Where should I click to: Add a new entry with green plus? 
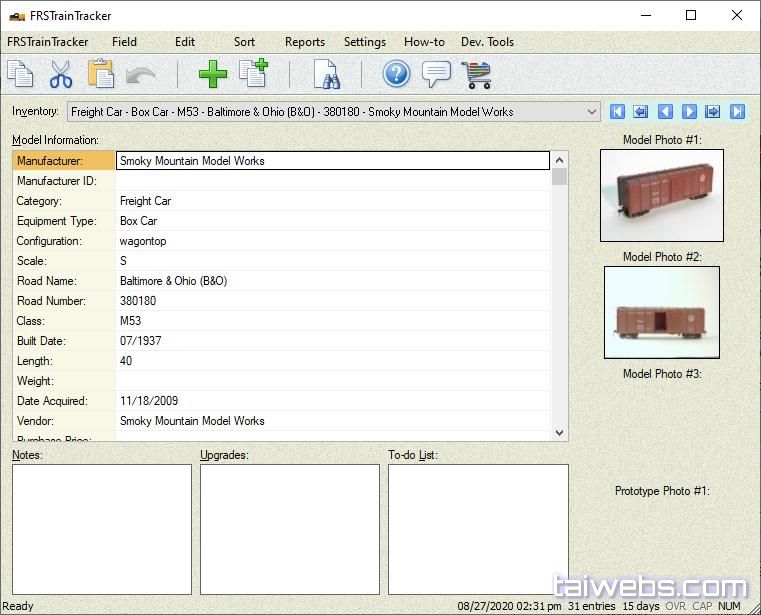tap(212, 75)
